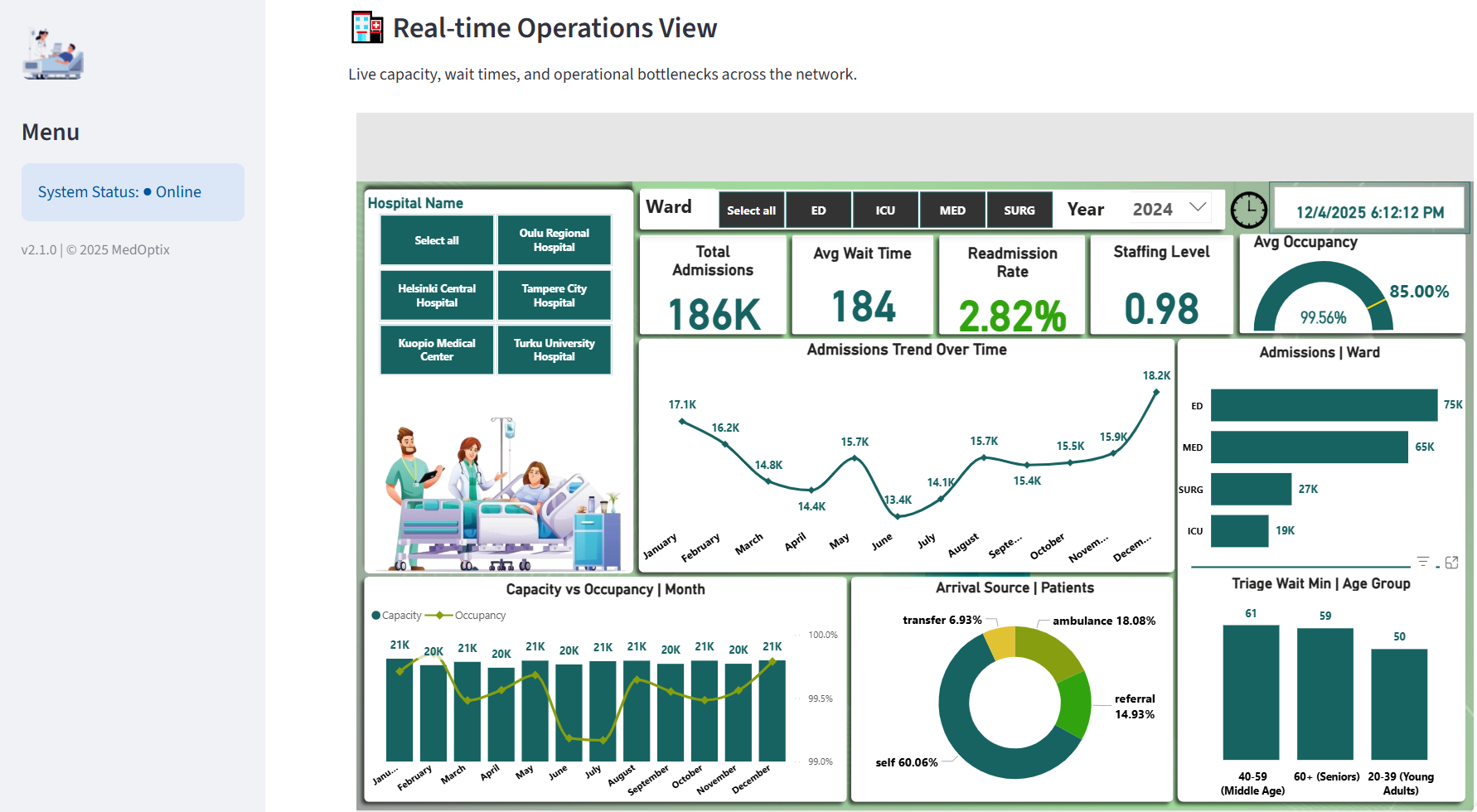
Task: Open the filter icon under Admissions by Ward
Action: (x=1423, y=562)
